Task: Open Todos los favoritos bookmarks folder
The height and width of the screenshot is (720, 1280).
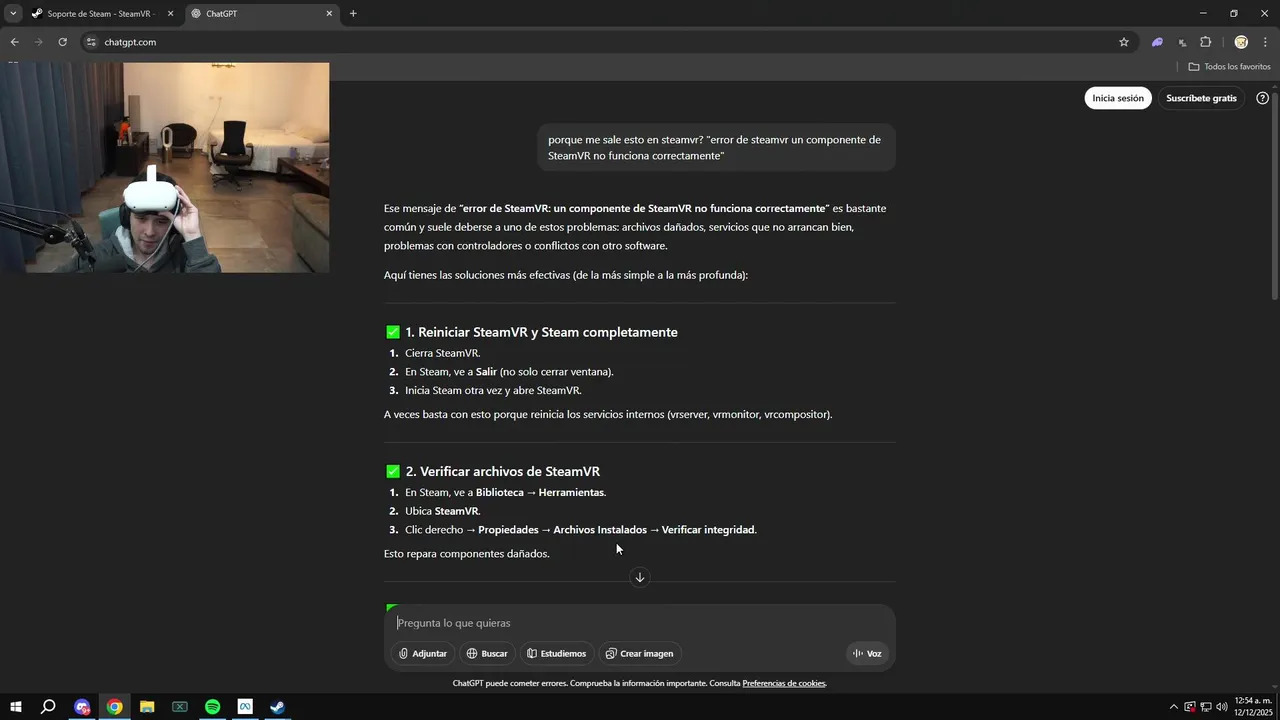Action: click(1230, 66)
